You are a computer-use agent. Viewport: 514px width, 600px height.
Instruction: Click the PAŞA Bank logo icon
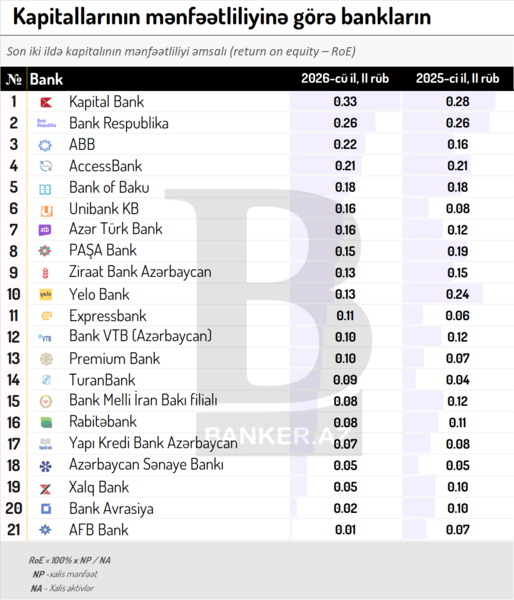click(45, 251)
